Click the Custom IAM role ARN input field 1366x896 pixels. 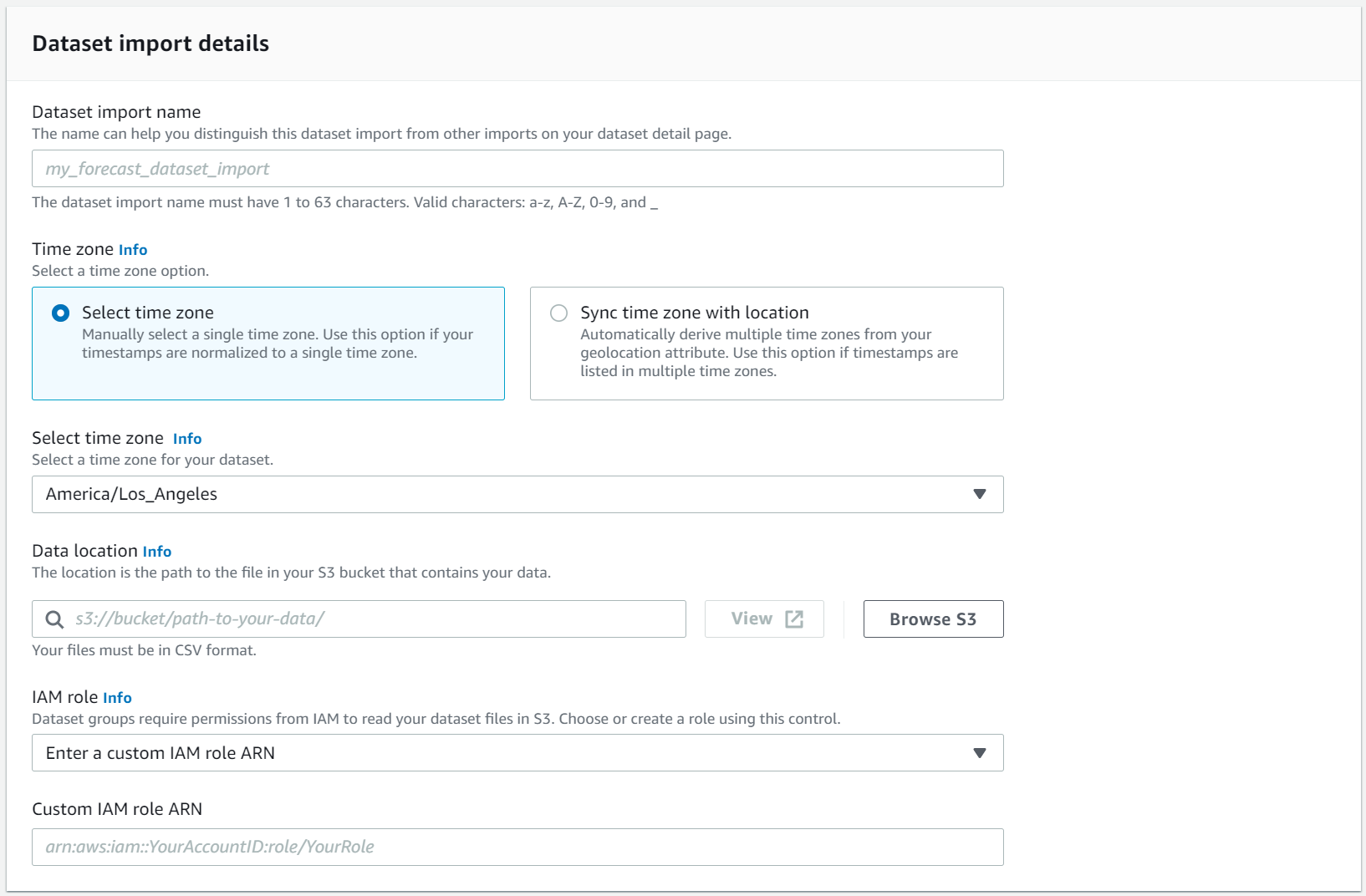tap(517, 846)
